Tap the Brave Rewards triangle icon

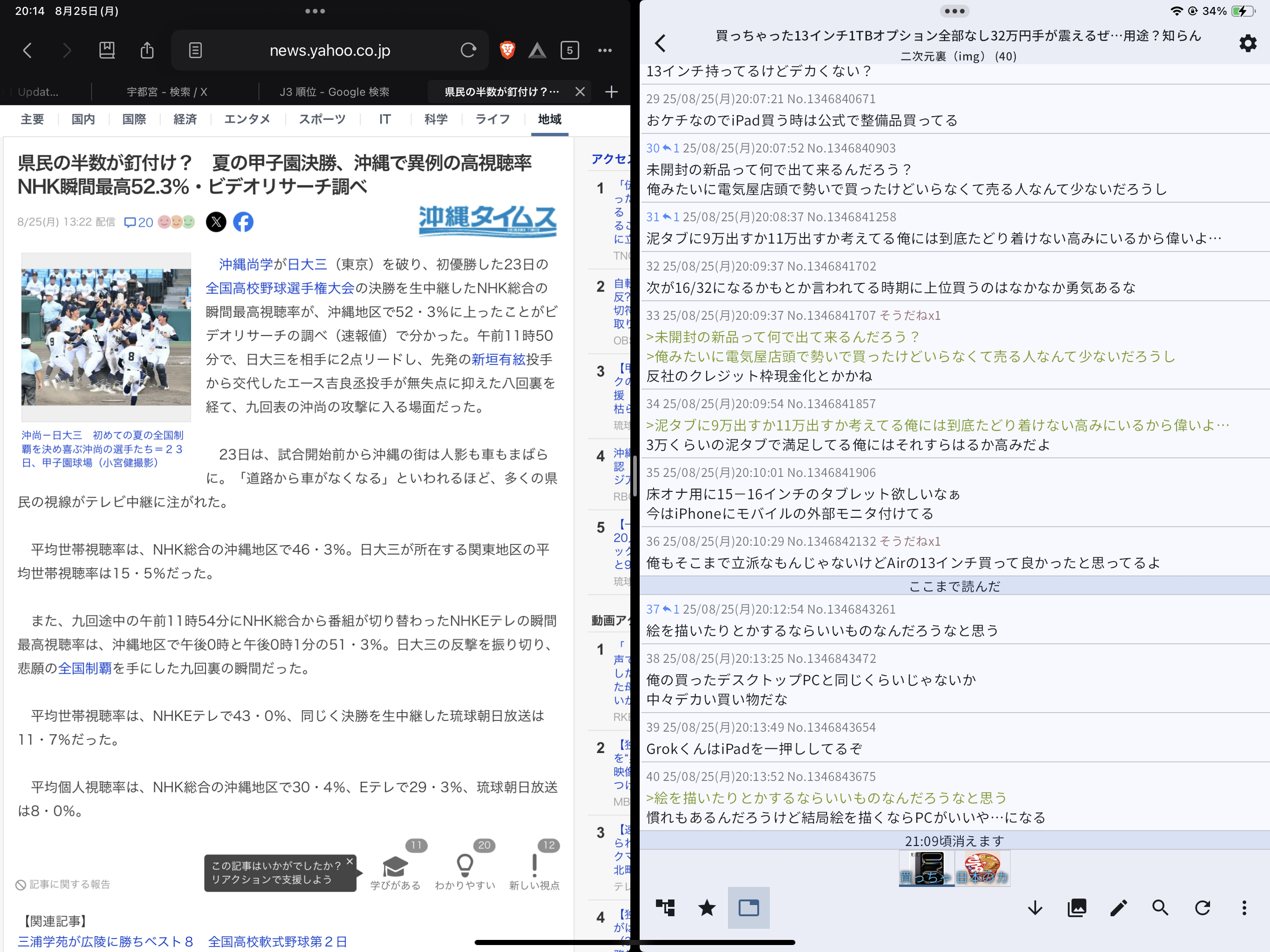[x=537, y=51]
